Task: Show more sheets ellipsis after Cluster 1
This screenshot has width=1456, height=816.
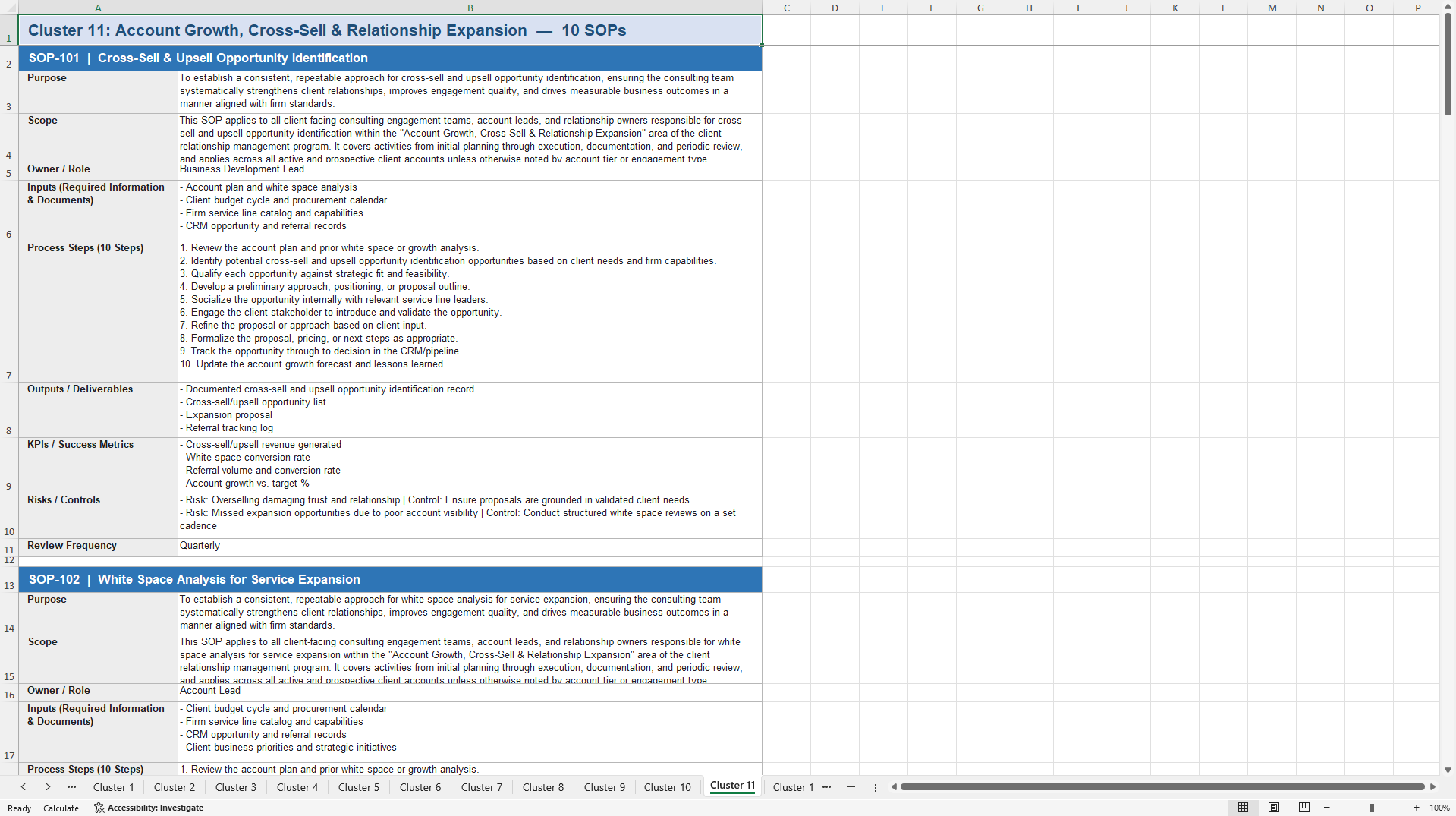Action: click(826, 787)
